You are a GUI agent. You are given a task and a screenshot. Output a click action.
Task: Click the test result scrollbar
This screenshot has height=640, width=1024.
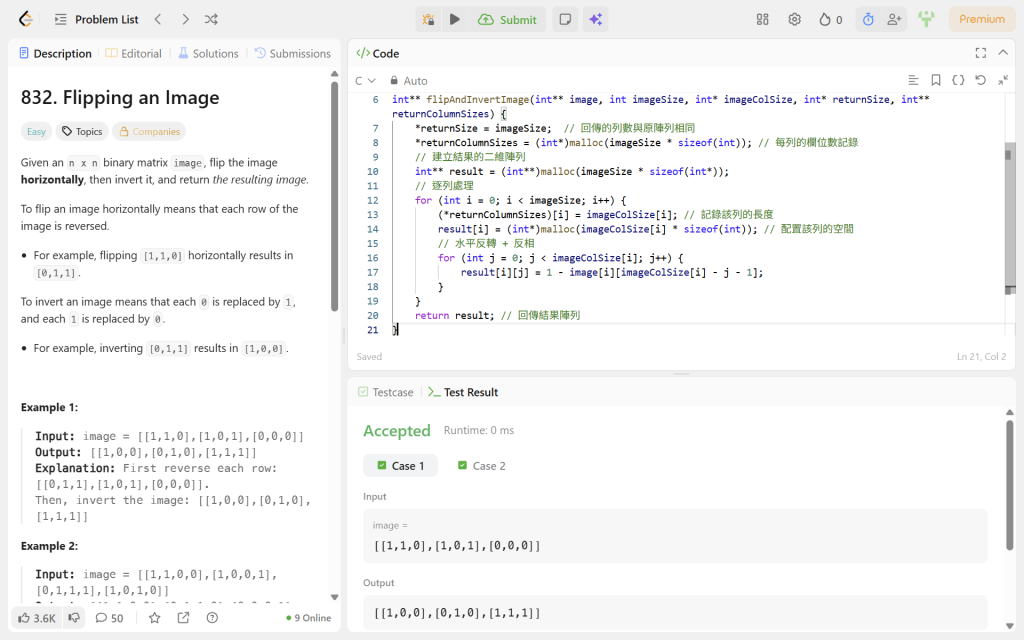pyautogui.click(x=1010, y=485)
